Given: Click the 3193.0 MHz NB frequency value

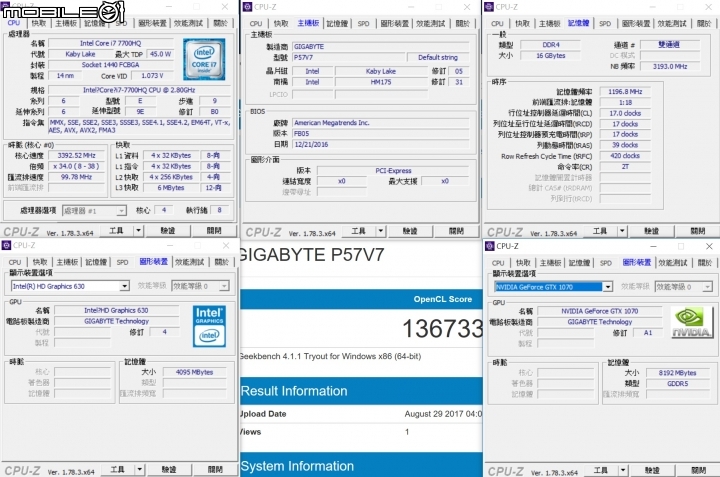Looking at the screenshot, I should pos(670,67).
